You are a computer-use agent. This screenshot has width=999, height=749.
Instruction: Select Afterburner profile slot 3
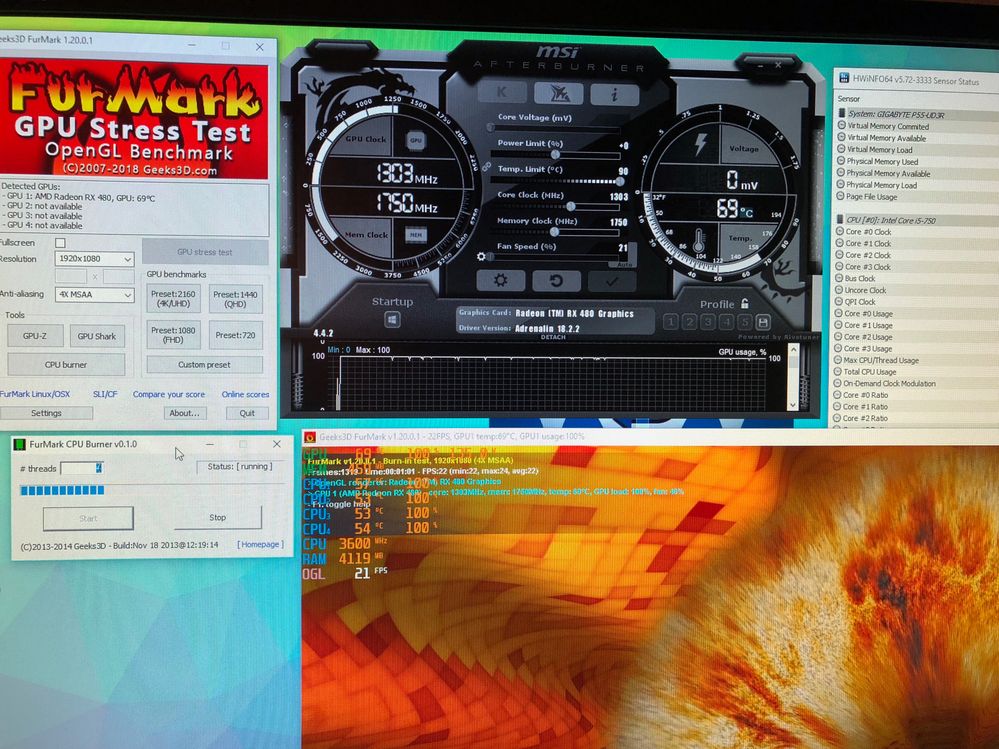707,322
